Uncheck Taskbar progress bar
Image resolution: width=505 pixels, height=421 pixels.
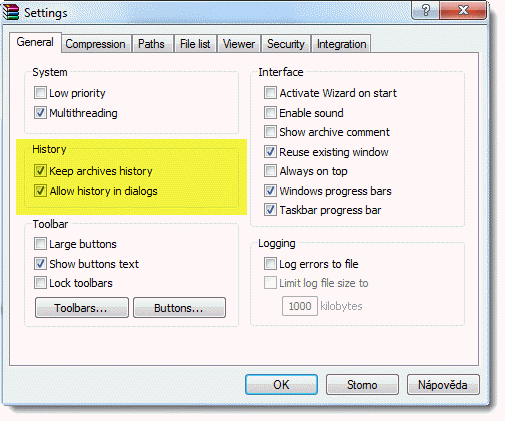click(x=270, y=210)
